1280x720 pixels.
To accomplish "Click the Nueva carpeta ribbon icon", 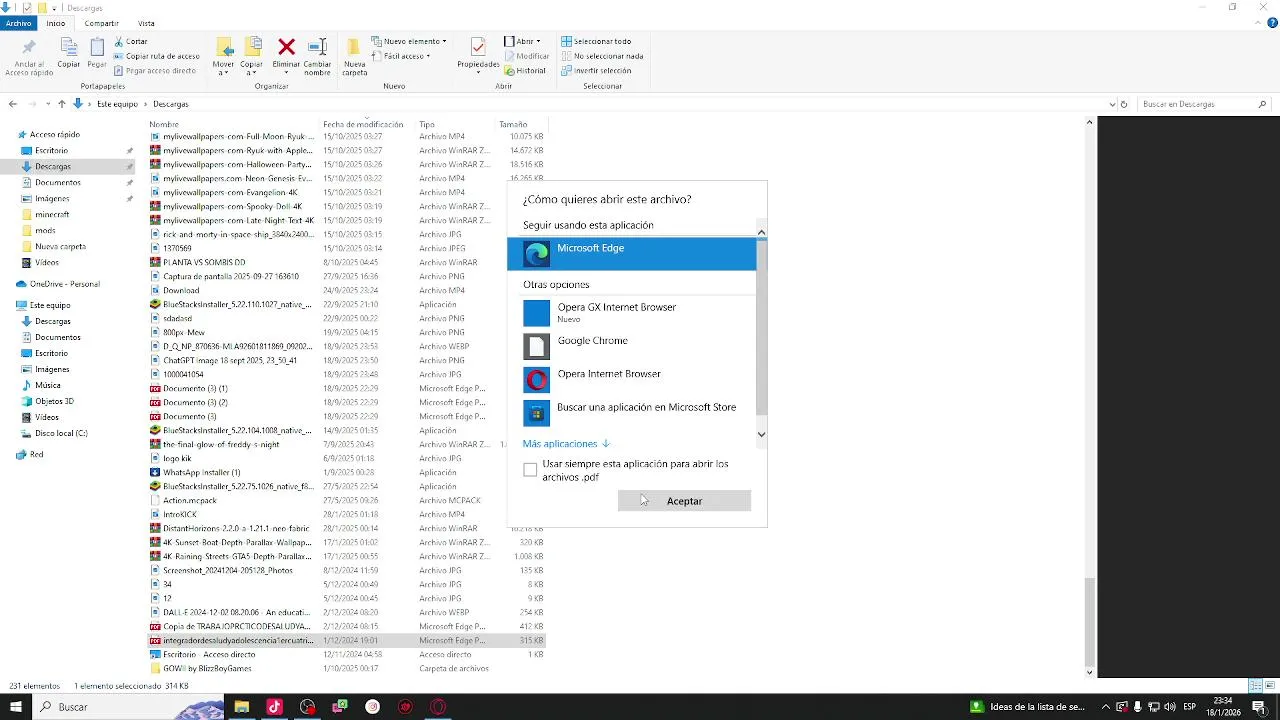I will coord(354,47).
